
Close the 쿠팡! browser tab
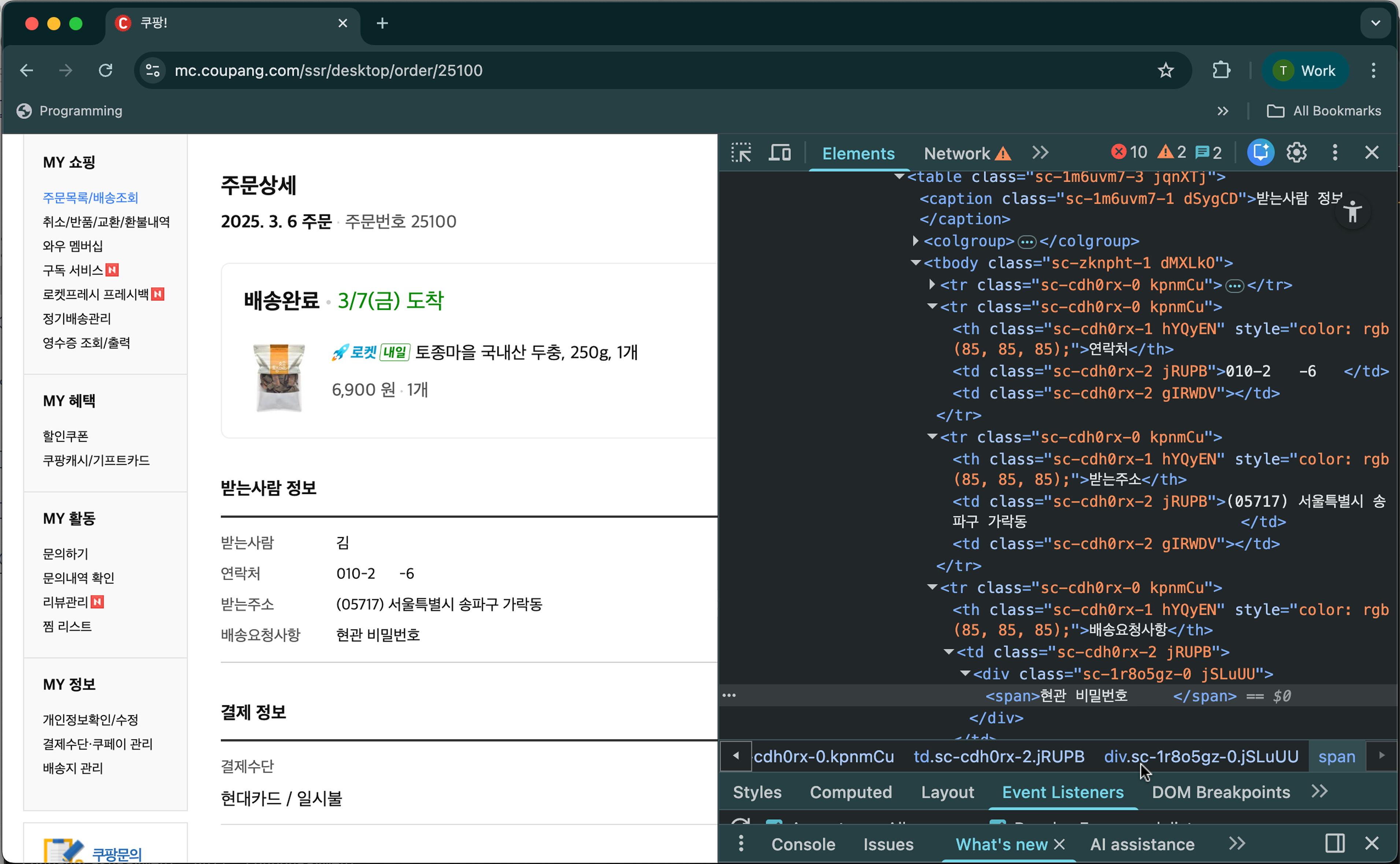342,23
